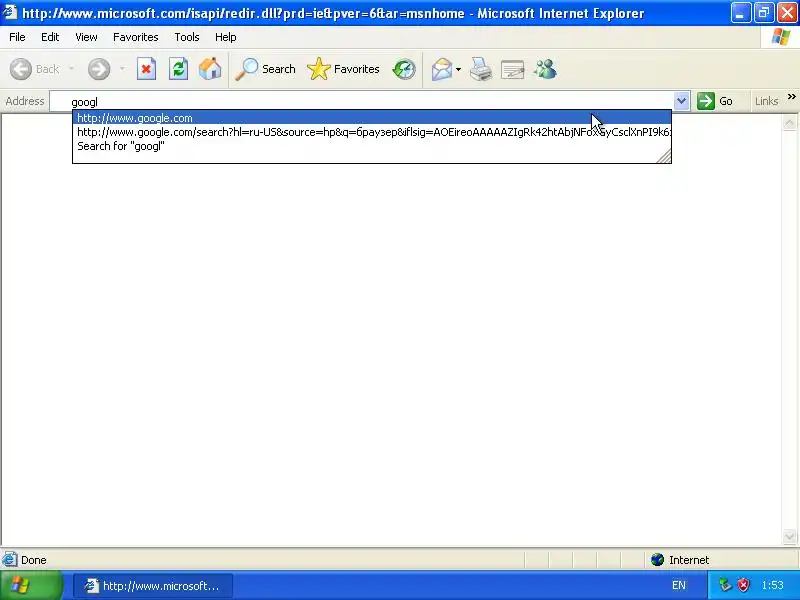Screen dimensions: 800x600
Task: Toggle the Address bar dropdown arrow
Action: [681, 101]
